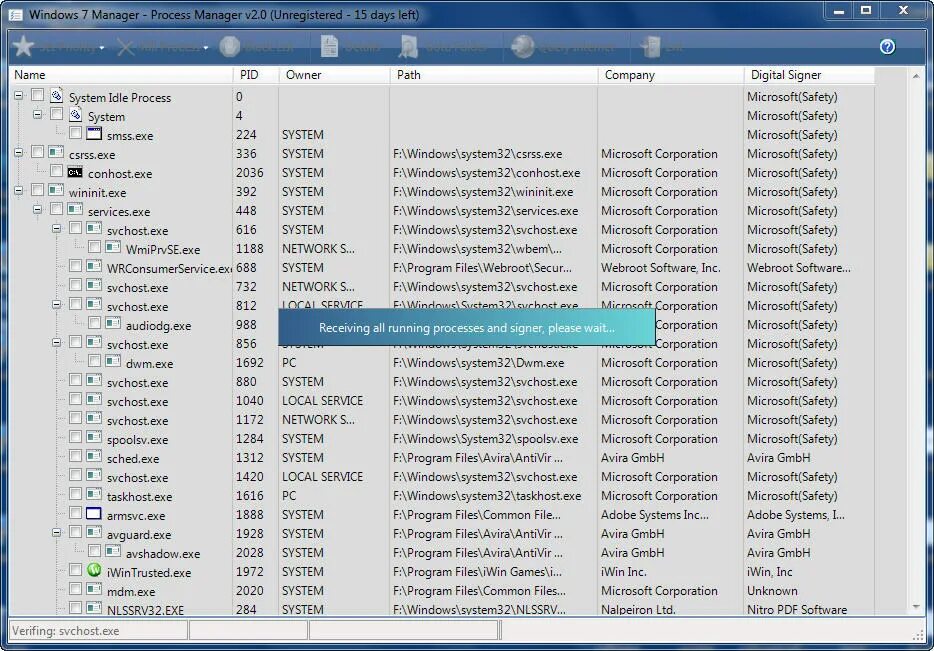
Task: Click the sched.exe process icon
Action: pos(94,456)
